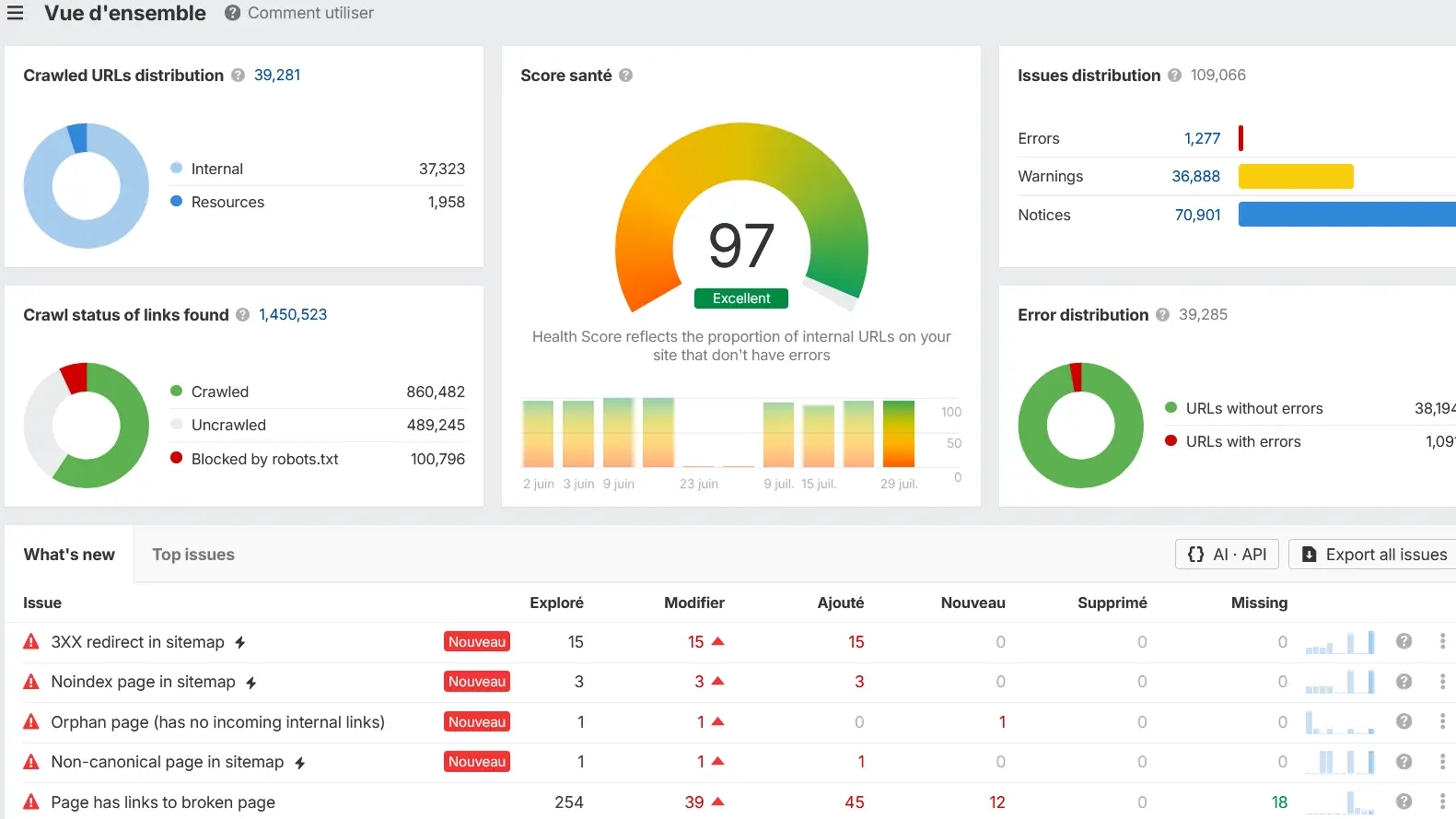Click help icon beside Crawled URLs distribution
The width and height of the screenshot is (1456, 819).
(238, 76)
